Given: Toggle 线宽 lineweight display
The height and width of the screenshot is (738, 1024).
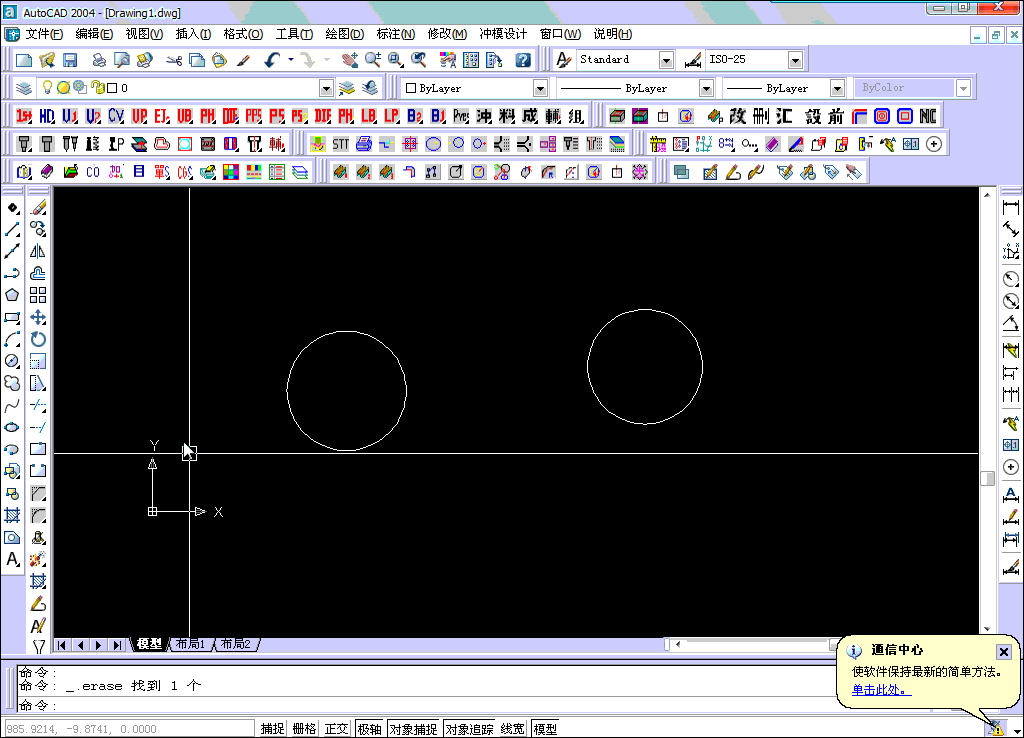Looking at the screenshot, I should pos(513,729).
